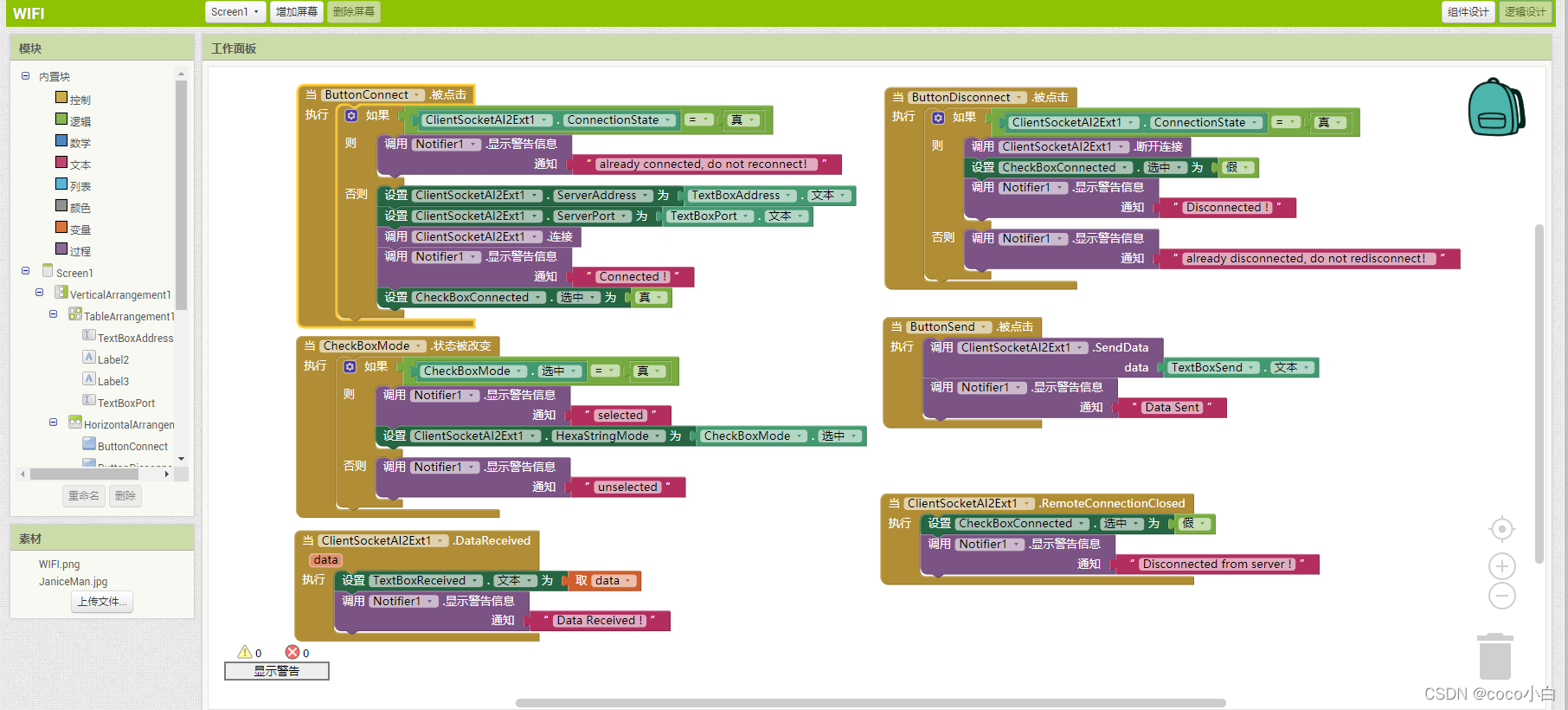The width and height of the screenshot is (1568, 710).
Task: Open the ButtonSend event component dropdown
Action: coord(948,327)
